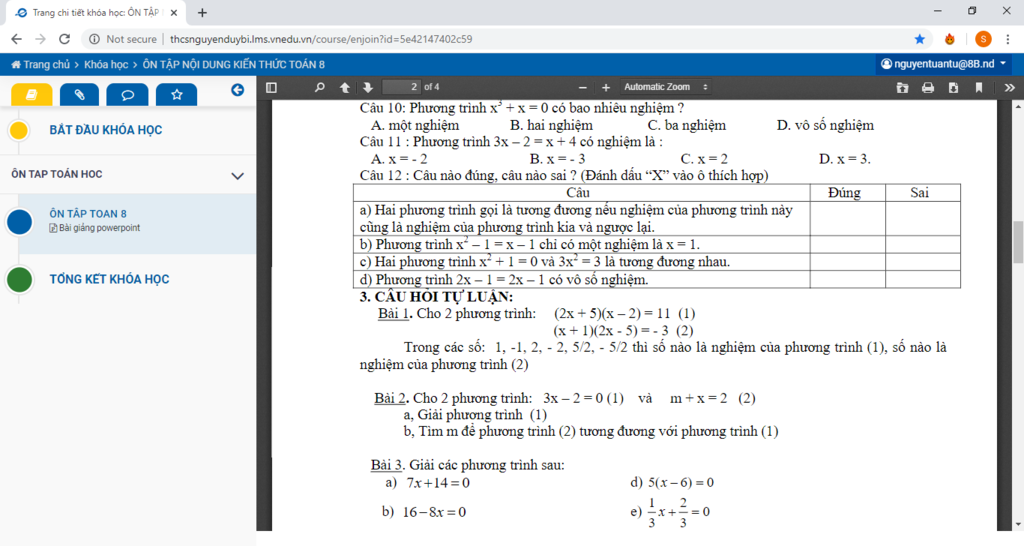This screenshot has width=1024, height=546.
Task: Click TỔNG KẾT KHÓA HỌC item
Action: tap(109, 280)
